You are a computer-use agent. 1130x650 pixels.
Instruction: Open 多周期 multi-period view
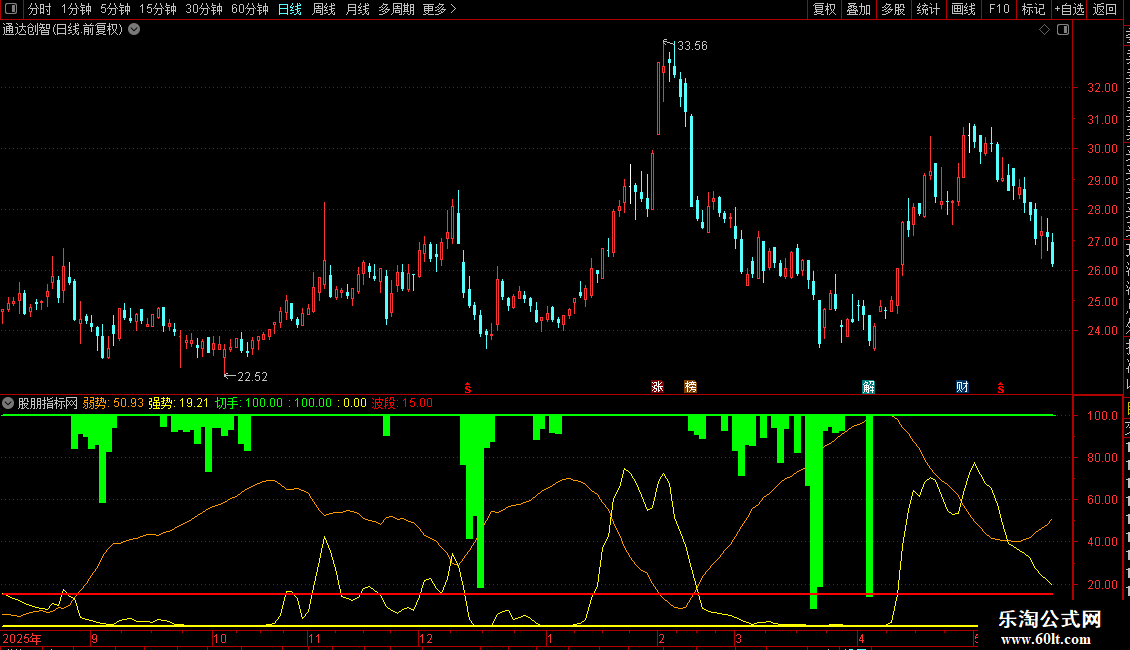pos(396,9)
